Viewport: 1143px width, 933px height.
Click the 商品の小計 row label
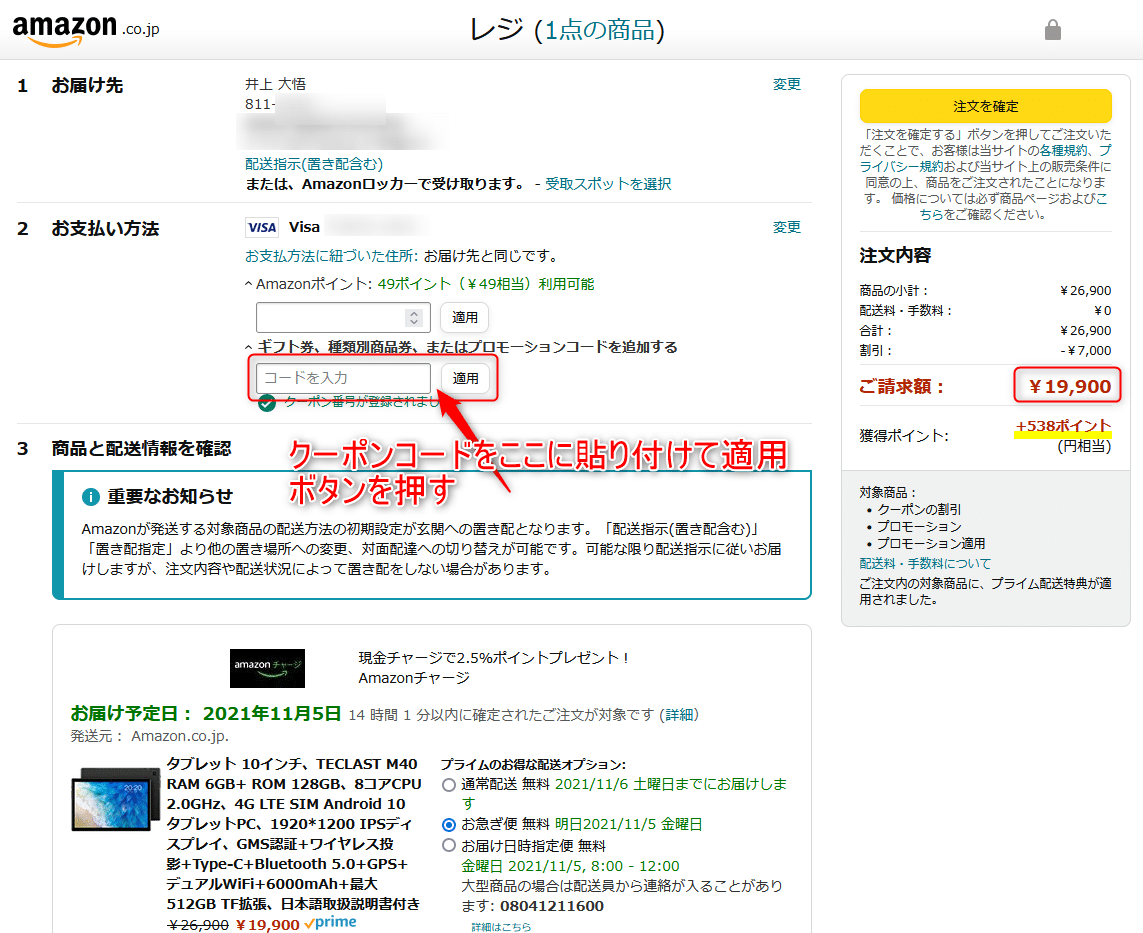[894, 291]
